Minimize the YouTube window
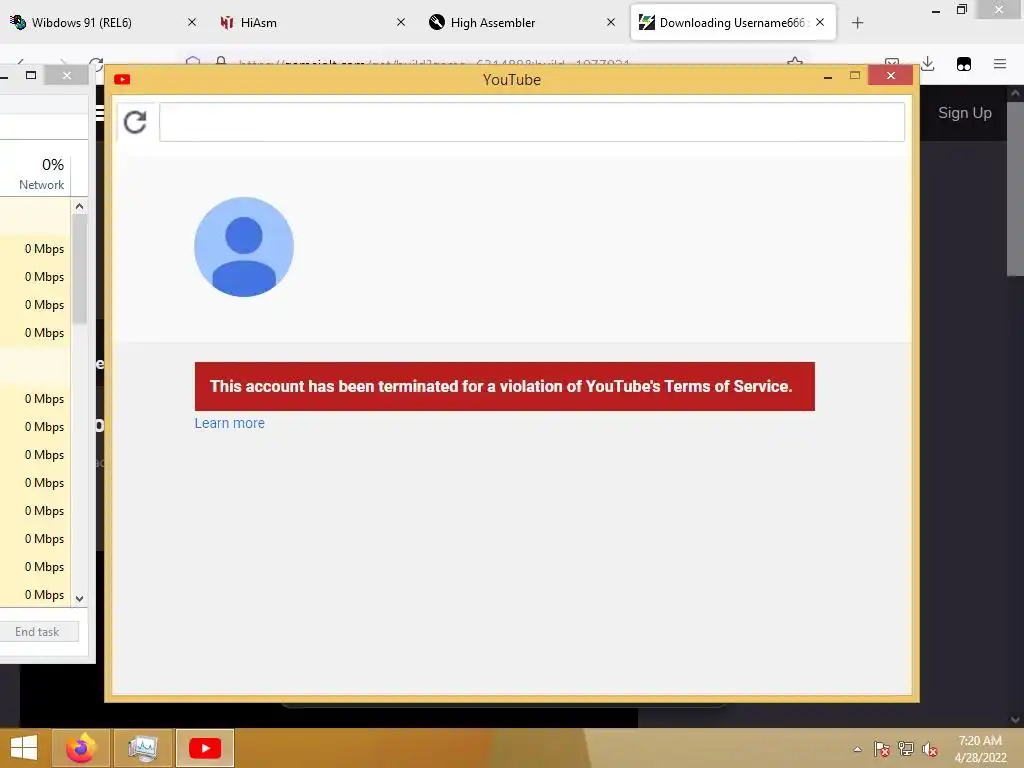The height and width of the screenshot is (768, 1024). 828,77
